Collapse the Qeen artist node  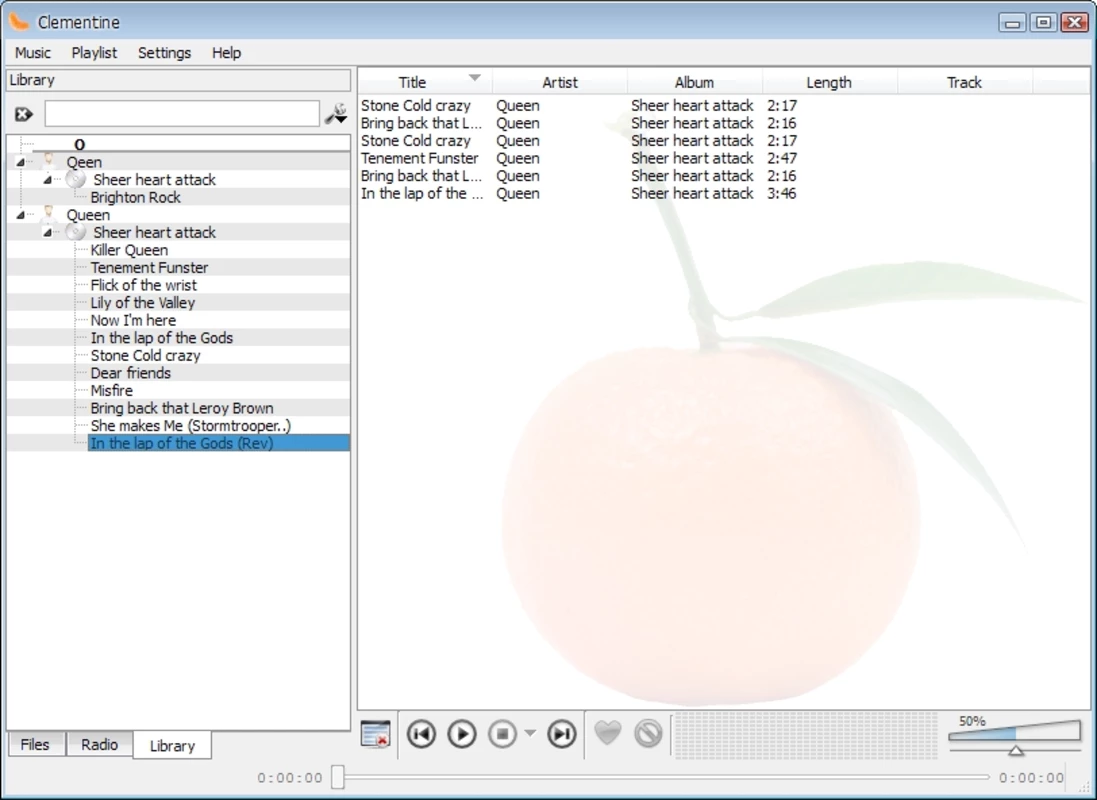[x=20, y=162]
